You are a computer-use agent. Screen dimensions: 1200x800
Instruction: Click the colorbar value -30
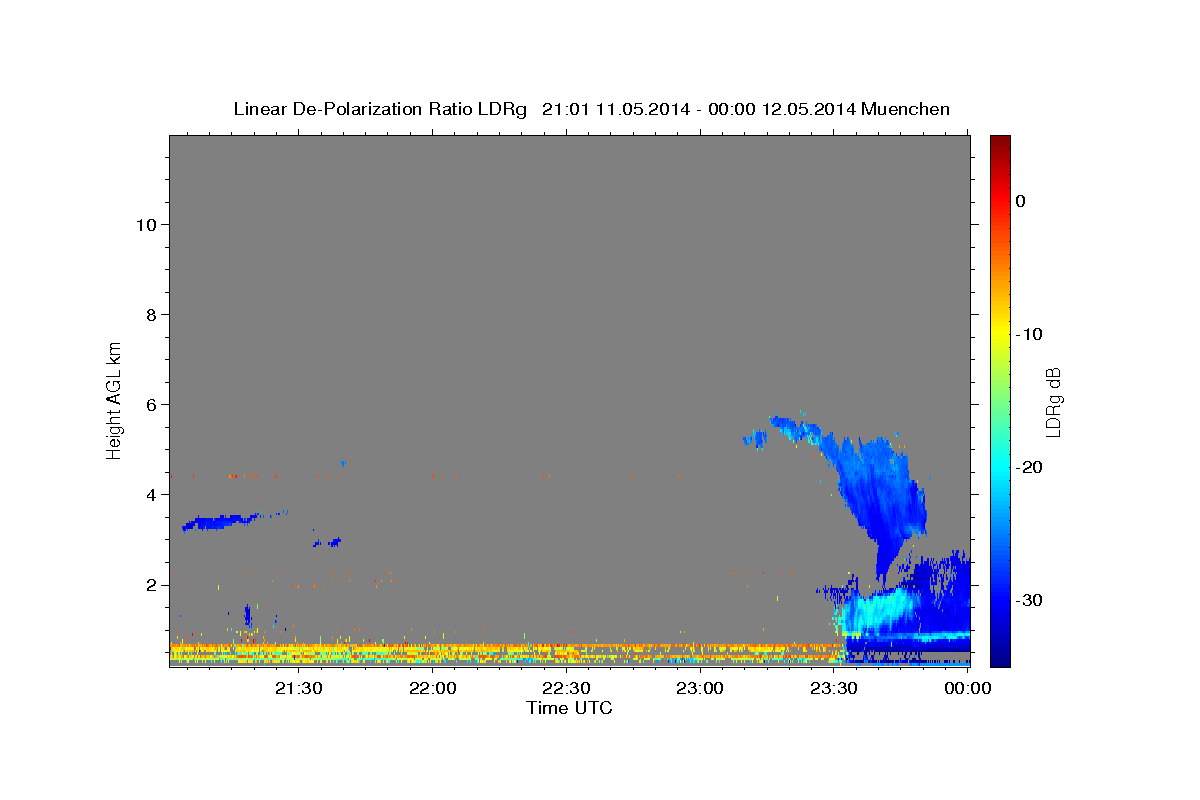pos(1028,600)
